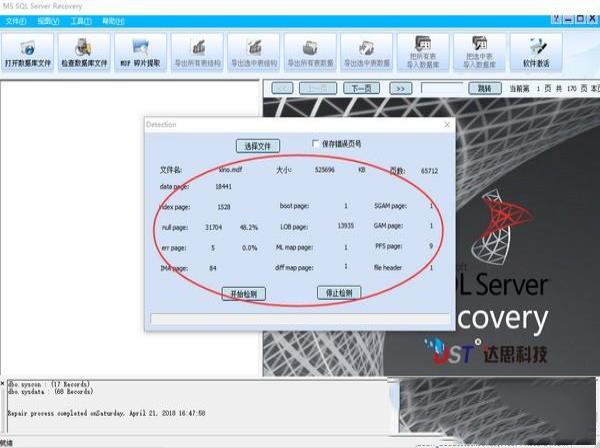Tick the 保存错误页号 checkbox in Detection dialog
The width and height of the screenshot is (600, 448).
point(316,144)
